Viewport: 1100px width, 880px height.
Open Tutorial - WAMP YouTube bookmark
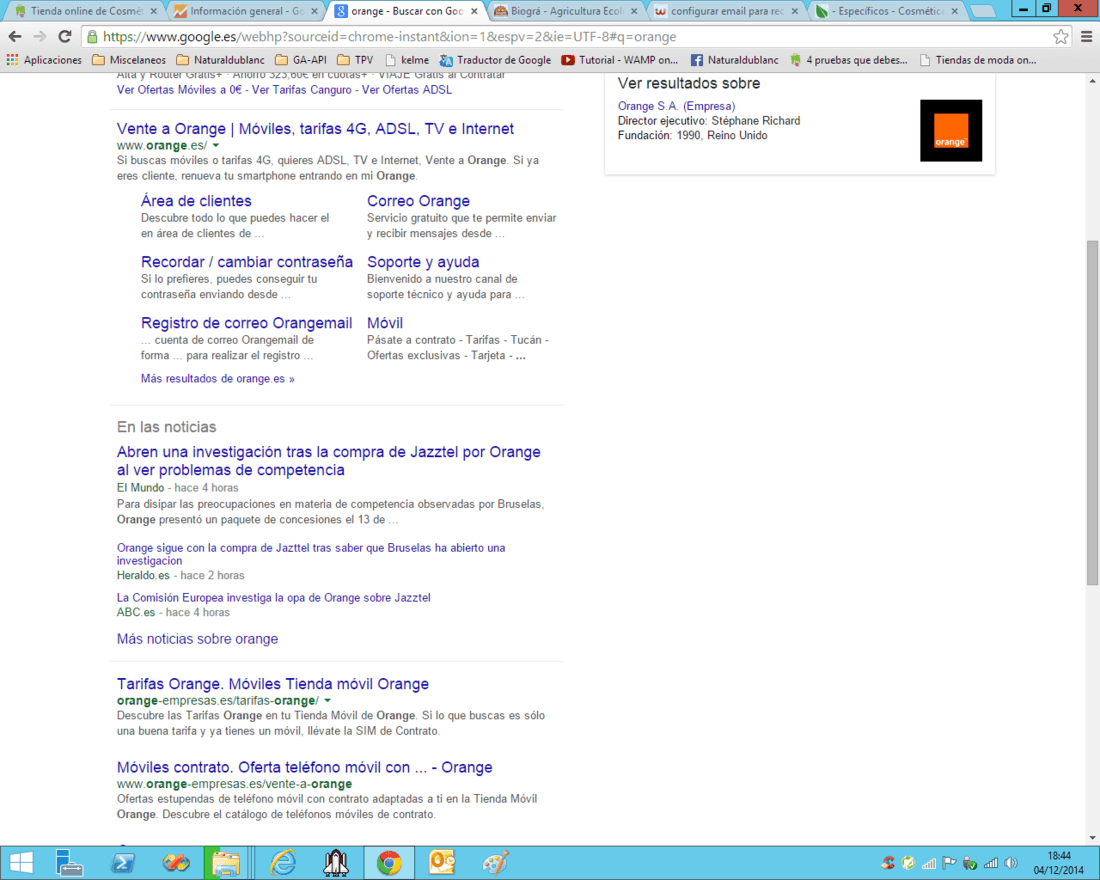619,60
